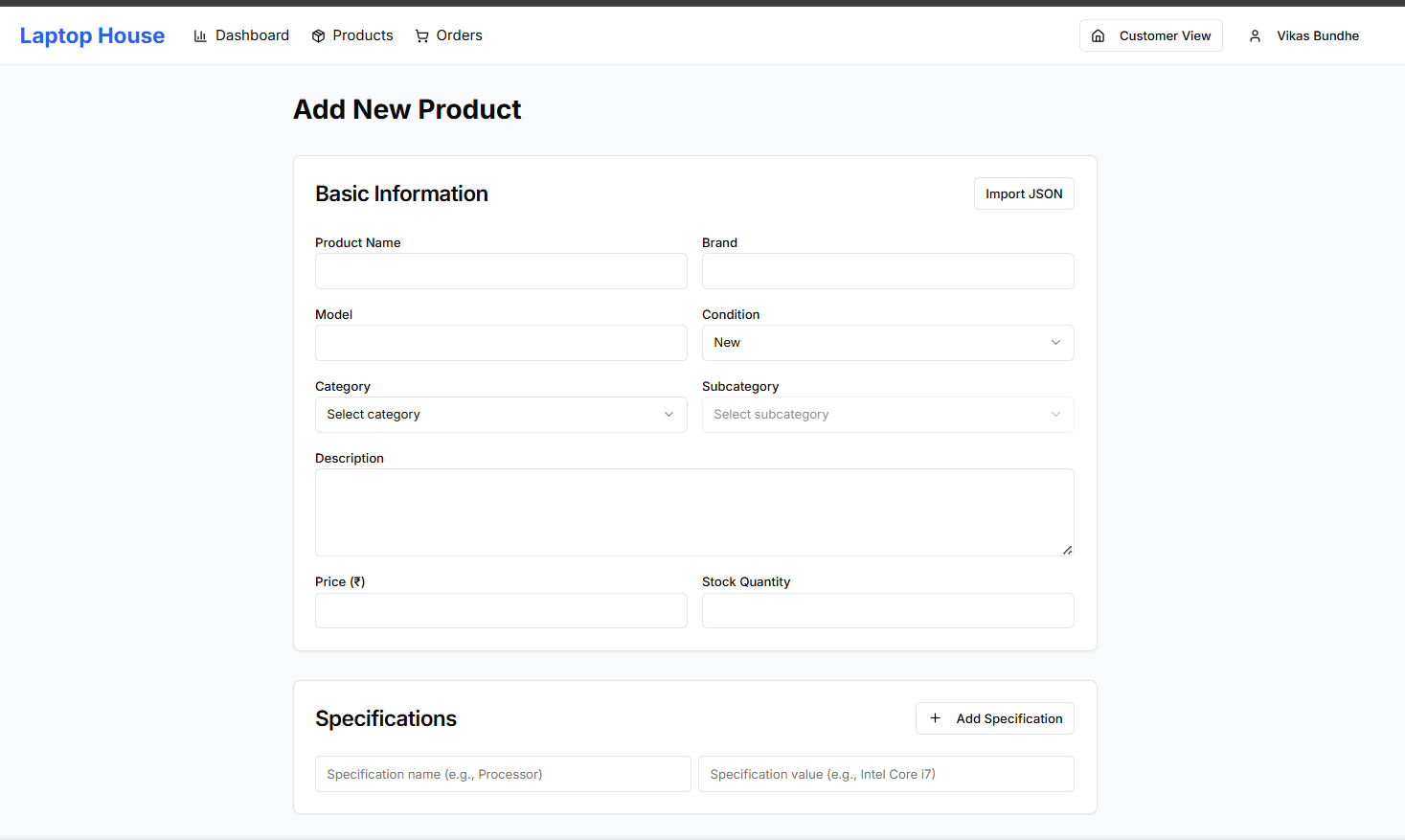The height and width of the screenshot is (840, 1405).
Task: Click the Laptop House logo
Action: coord(92,35)
